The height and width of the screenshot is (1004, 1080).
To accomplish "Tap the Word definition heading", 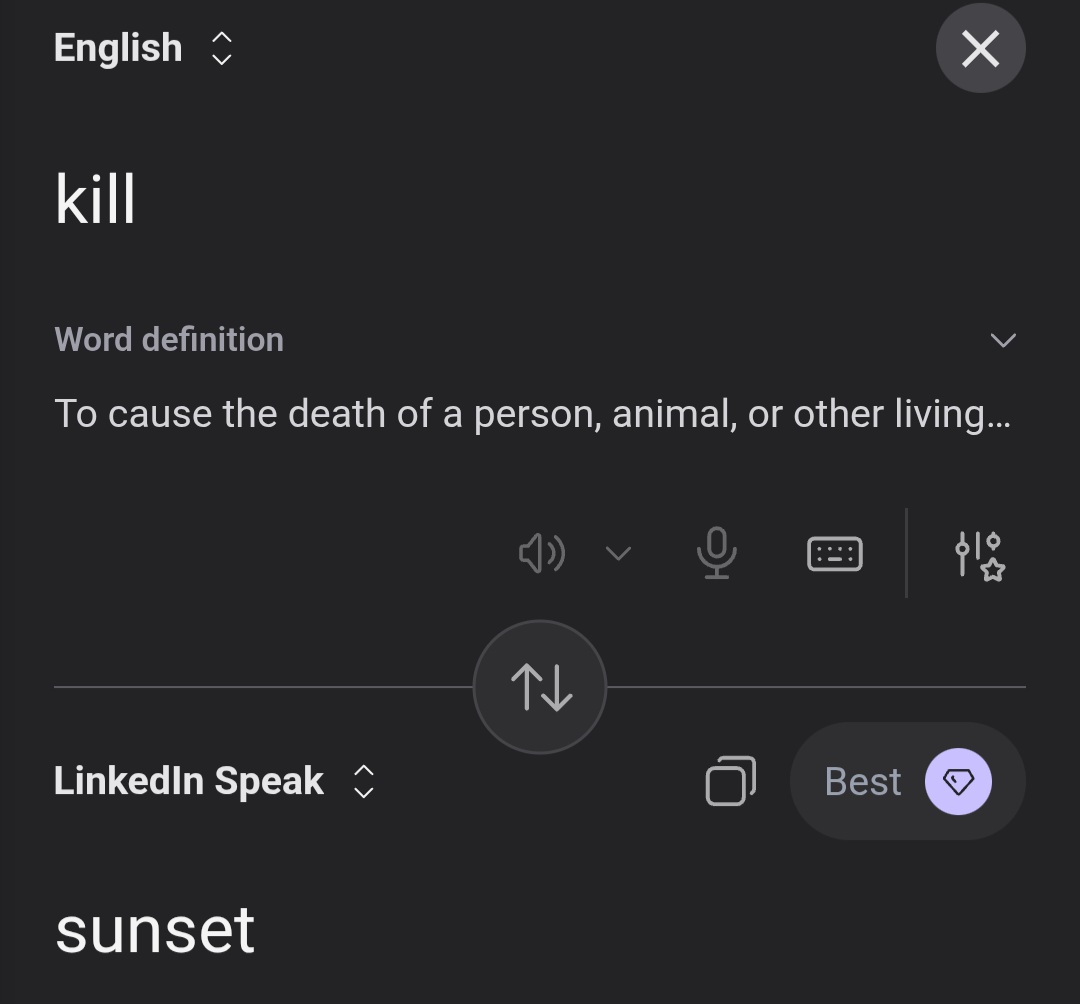I will click(169, 340).
